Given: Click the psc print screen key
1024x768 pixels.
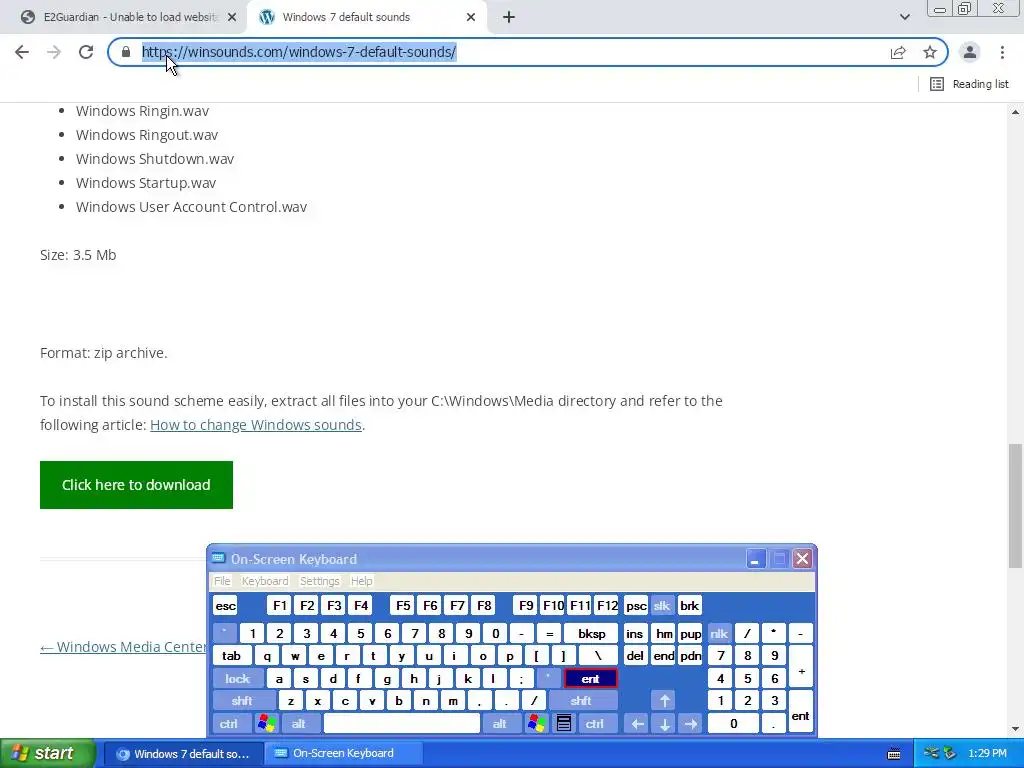Looking at the screenshot, I should point(635,605).
